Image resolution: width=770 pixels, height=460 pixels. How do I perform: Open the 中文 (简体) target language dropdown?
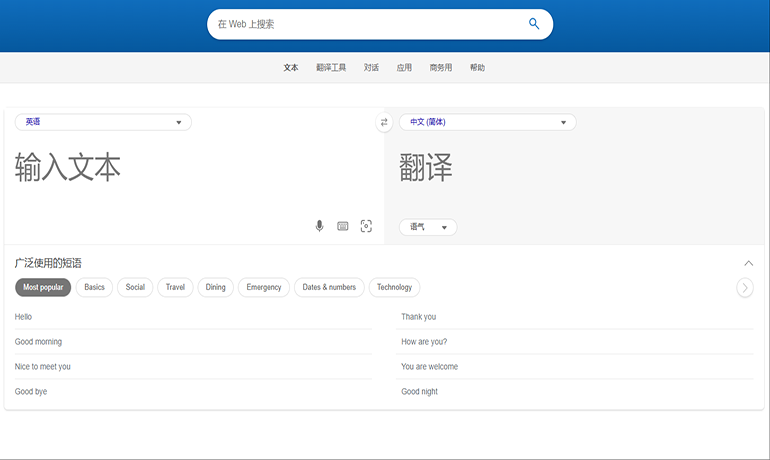tap(487, 122)
